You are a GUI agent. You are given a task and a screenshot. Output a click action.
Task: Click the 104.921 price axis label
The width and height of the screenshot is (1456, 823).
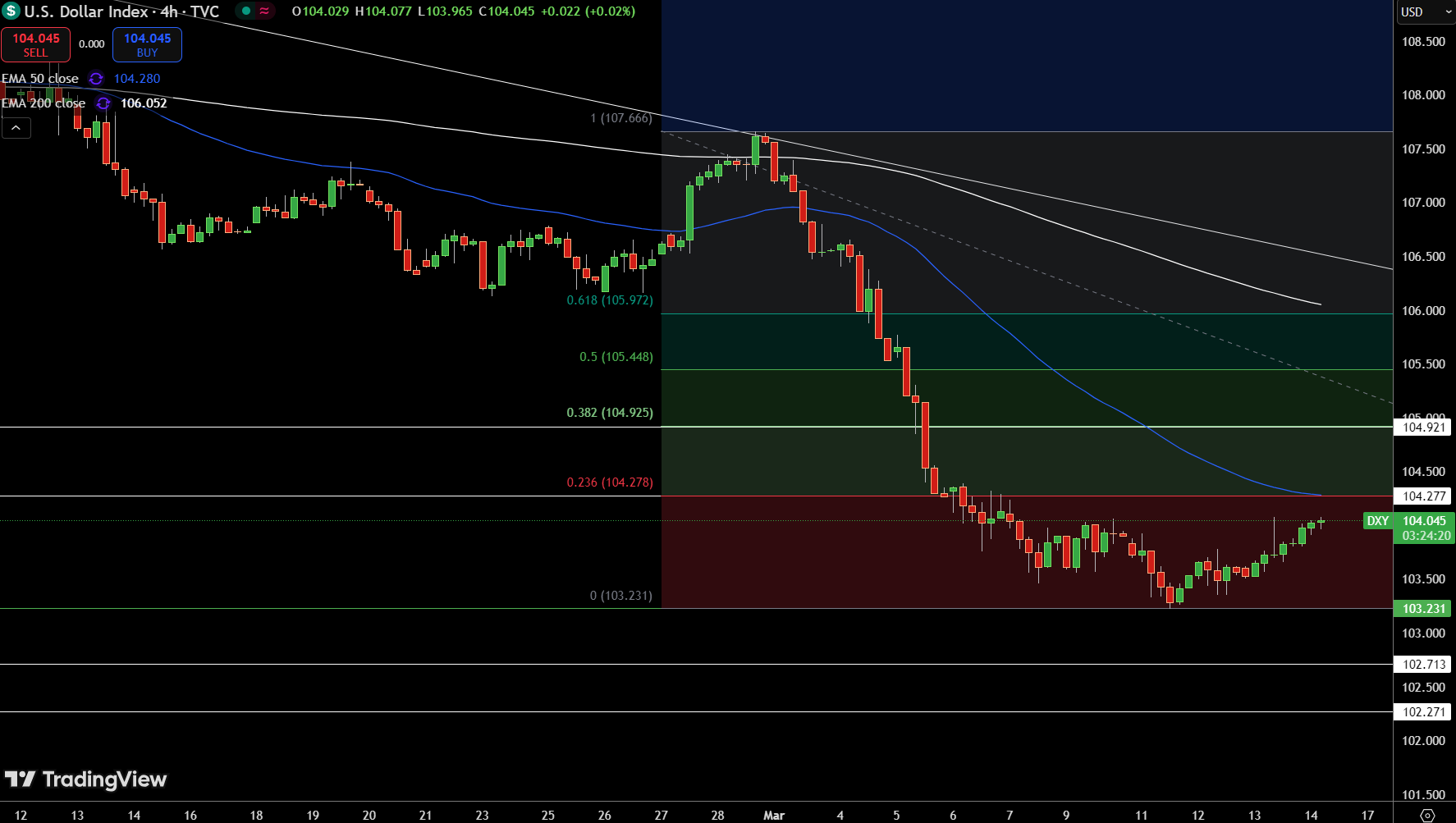coord(1423,428)
